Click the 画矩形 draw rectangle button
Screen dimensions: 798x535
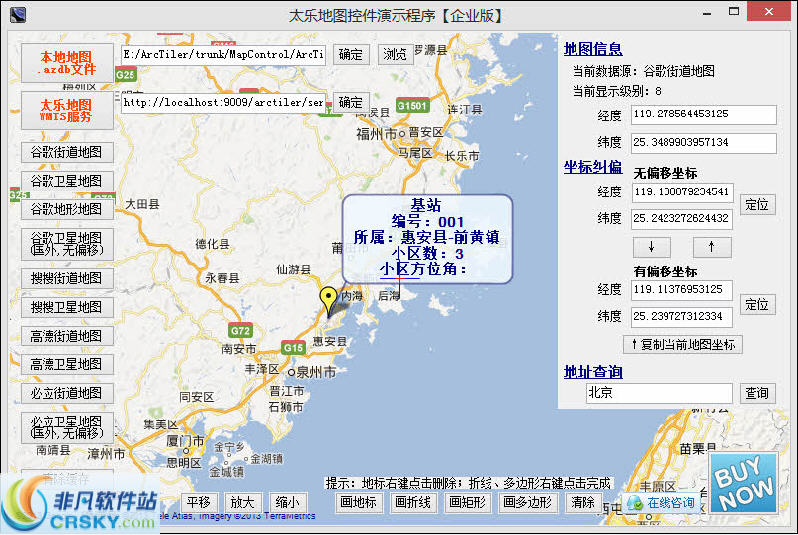click(x=467, y=502)
